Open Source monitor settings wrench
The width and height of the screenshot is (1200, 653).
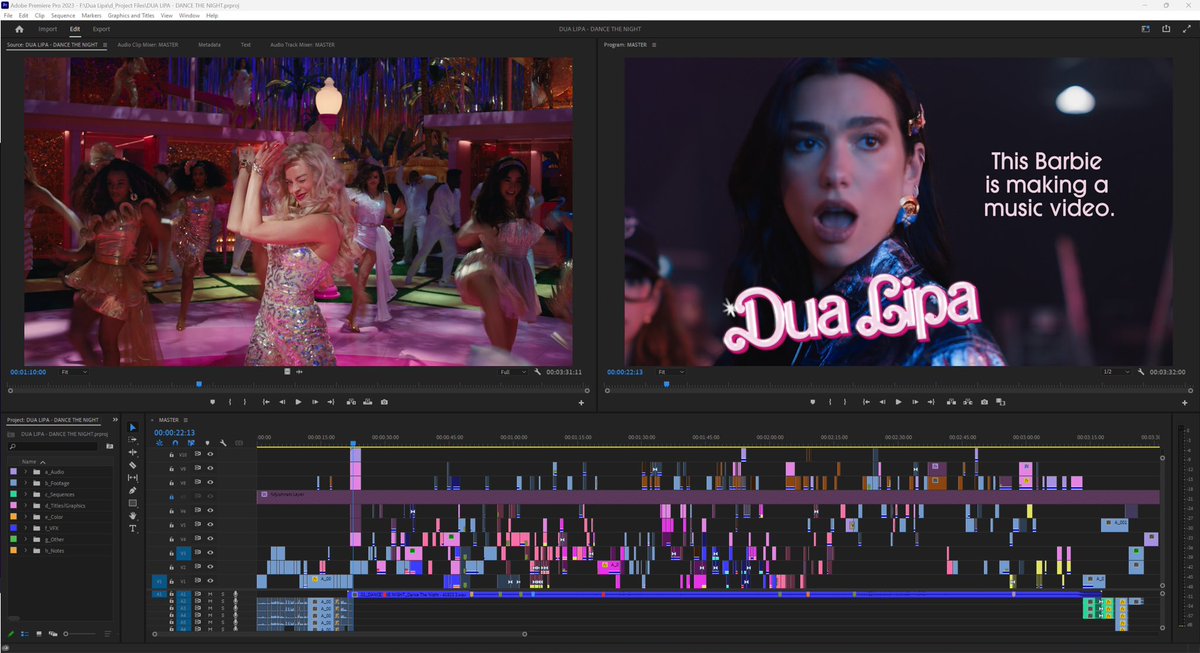click(538, 372)
